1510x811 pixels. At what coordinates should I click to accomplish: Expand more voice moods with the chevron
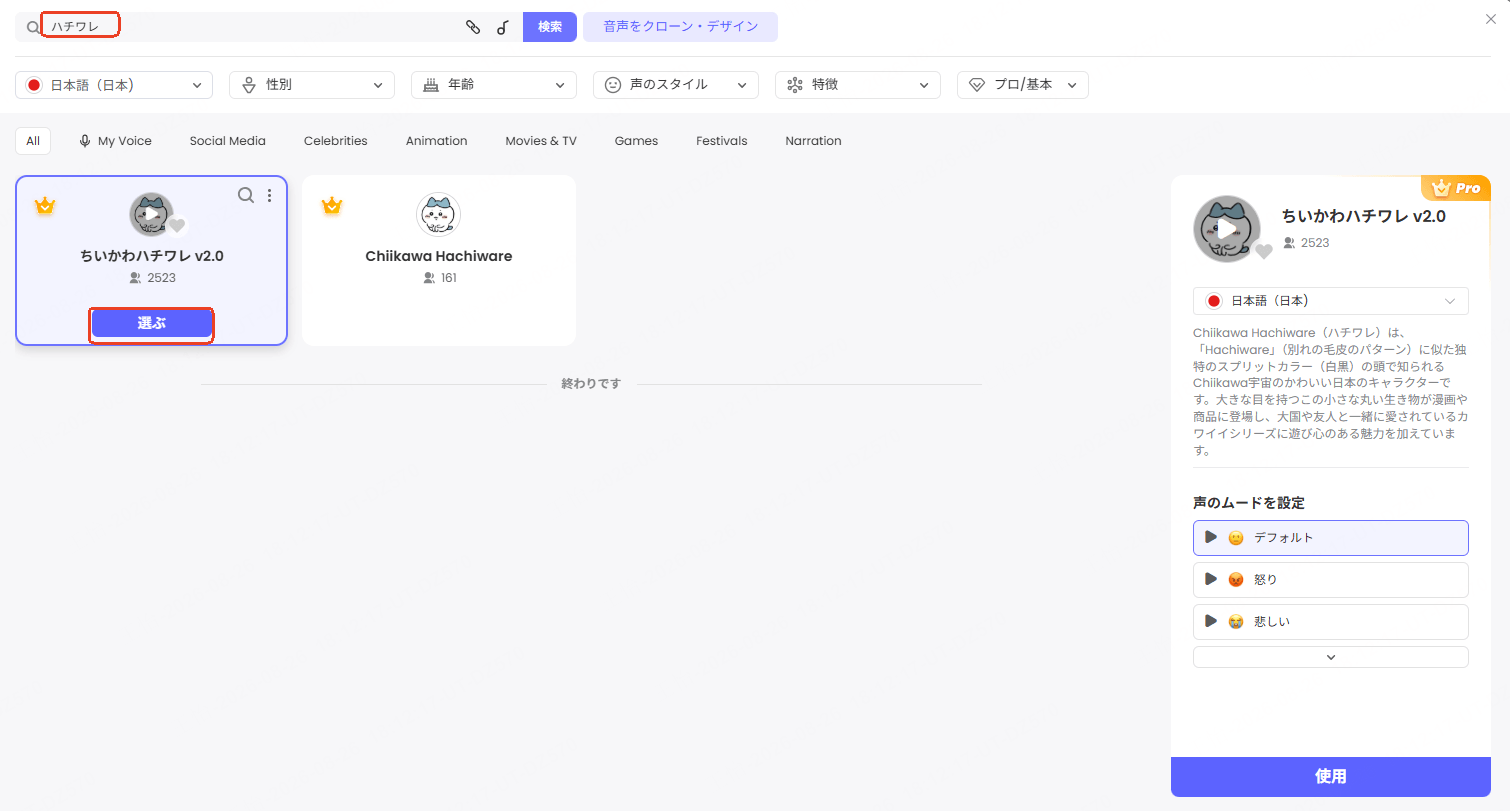(x=1331, y=657)
